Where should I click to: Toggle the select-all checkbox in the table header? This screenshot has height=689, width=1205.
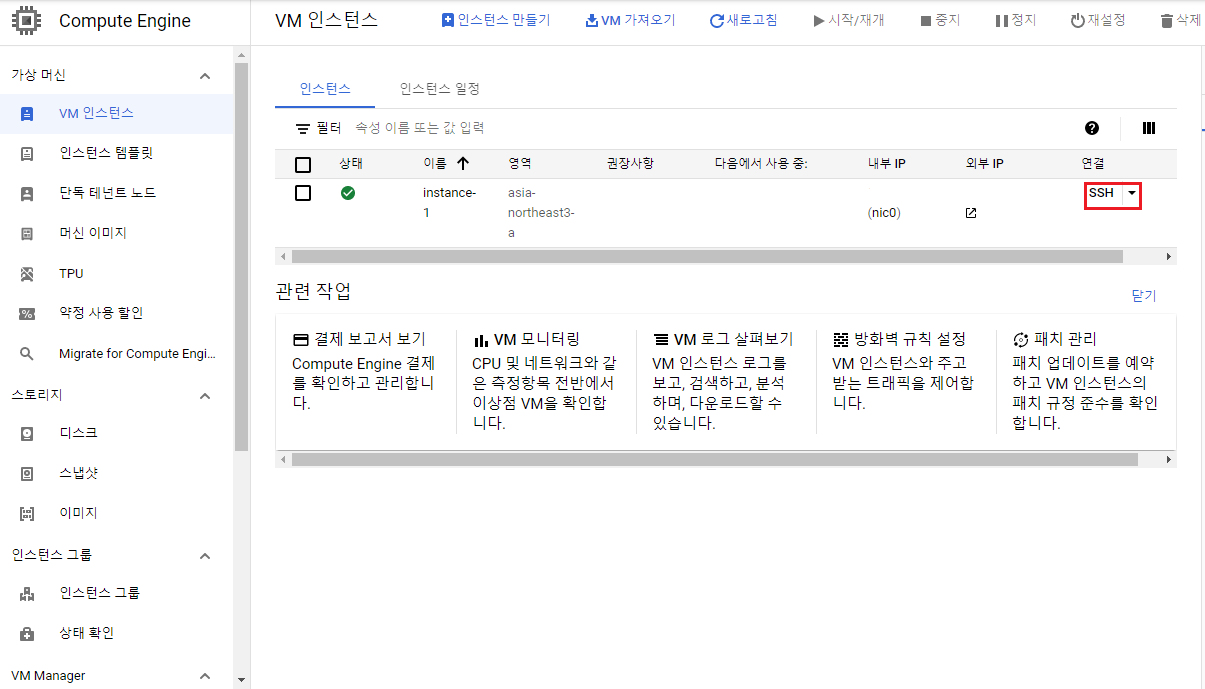click(x=303, y=165)
